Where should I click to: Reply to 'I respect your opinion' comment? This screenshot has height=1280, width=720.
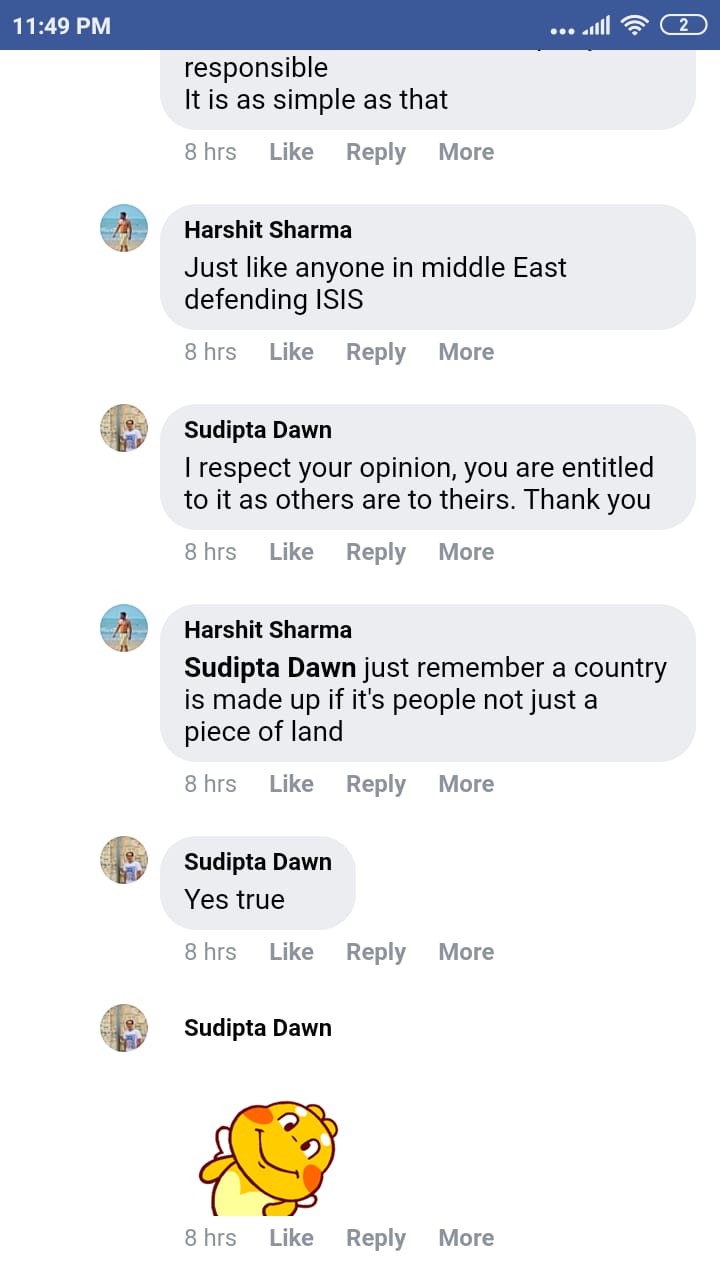376,552
